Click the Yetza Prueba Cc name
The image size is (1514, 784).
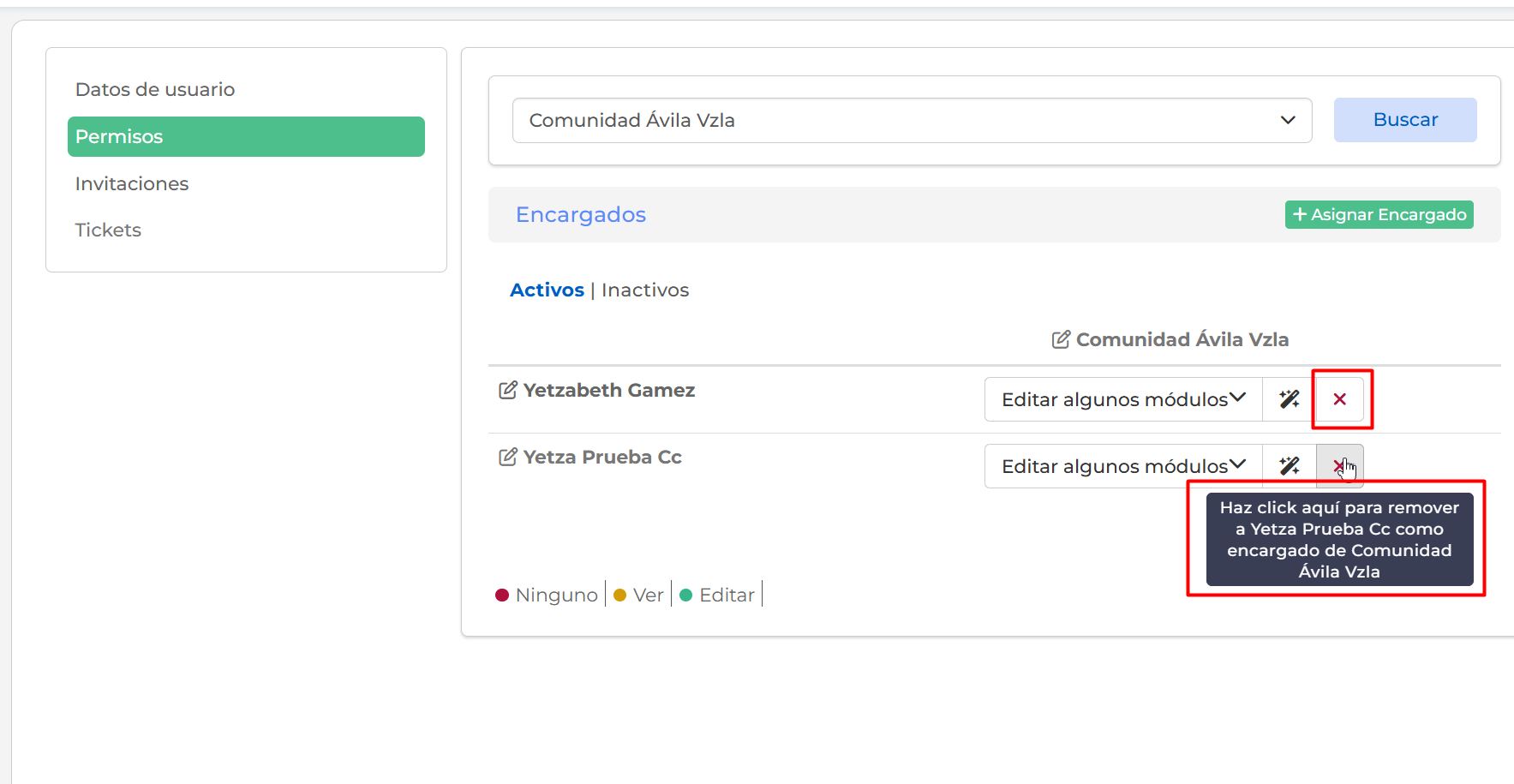point(602,458)
